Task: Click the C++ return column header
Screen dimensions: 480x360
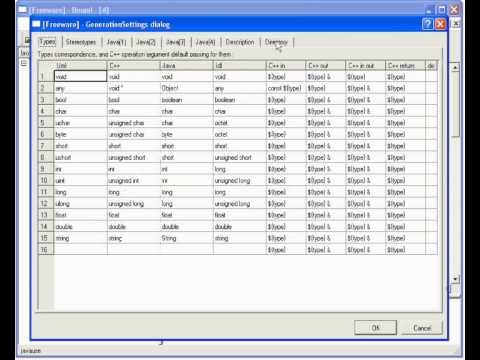Action: pos(405,65)
